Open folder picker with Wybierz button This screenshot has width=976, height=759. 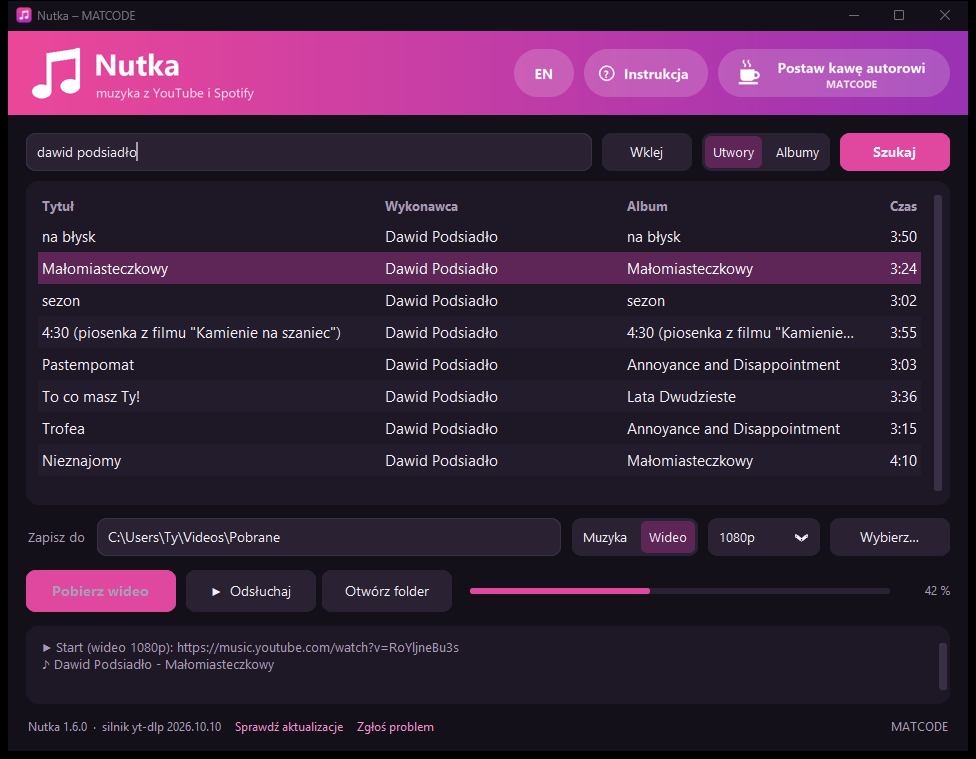click(x=889, y=537)
